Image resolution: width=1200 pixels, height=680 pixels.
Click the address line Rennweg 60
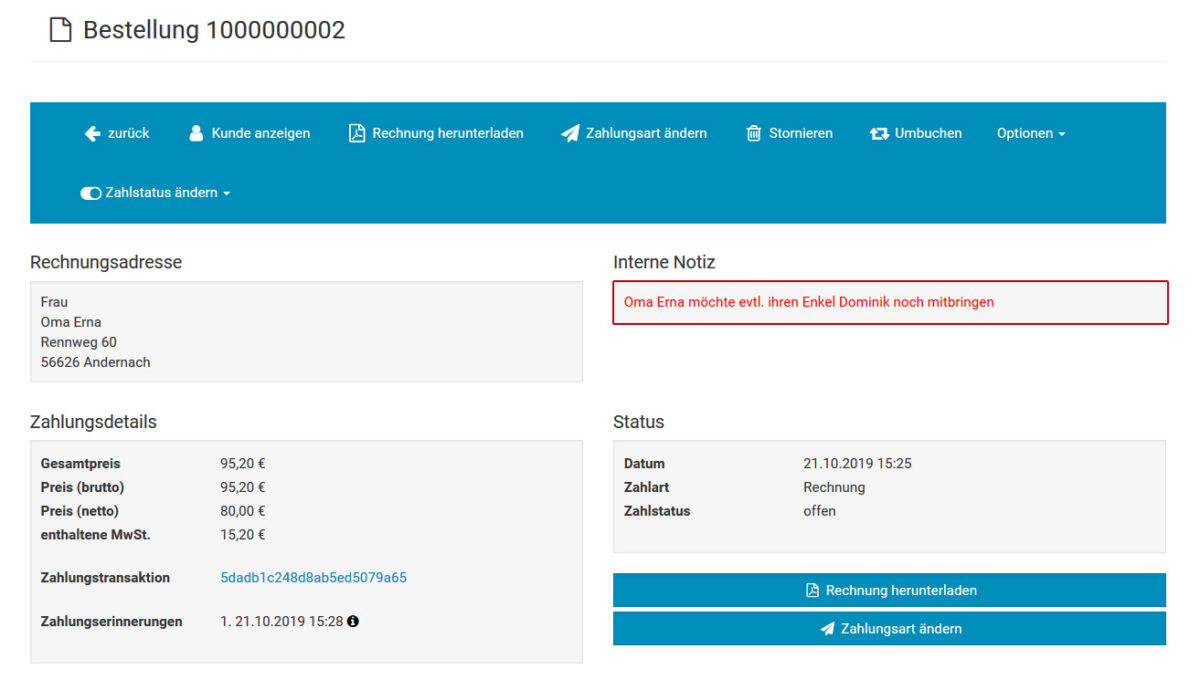pos(79,342)
